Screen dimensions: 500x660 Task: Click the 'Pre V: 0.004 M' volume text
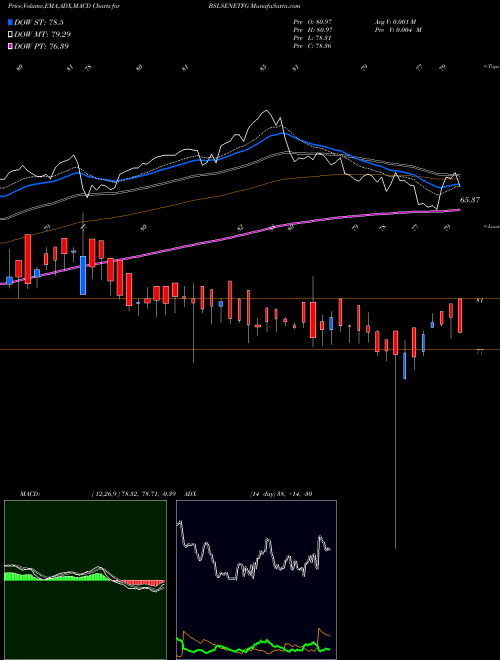398,30
